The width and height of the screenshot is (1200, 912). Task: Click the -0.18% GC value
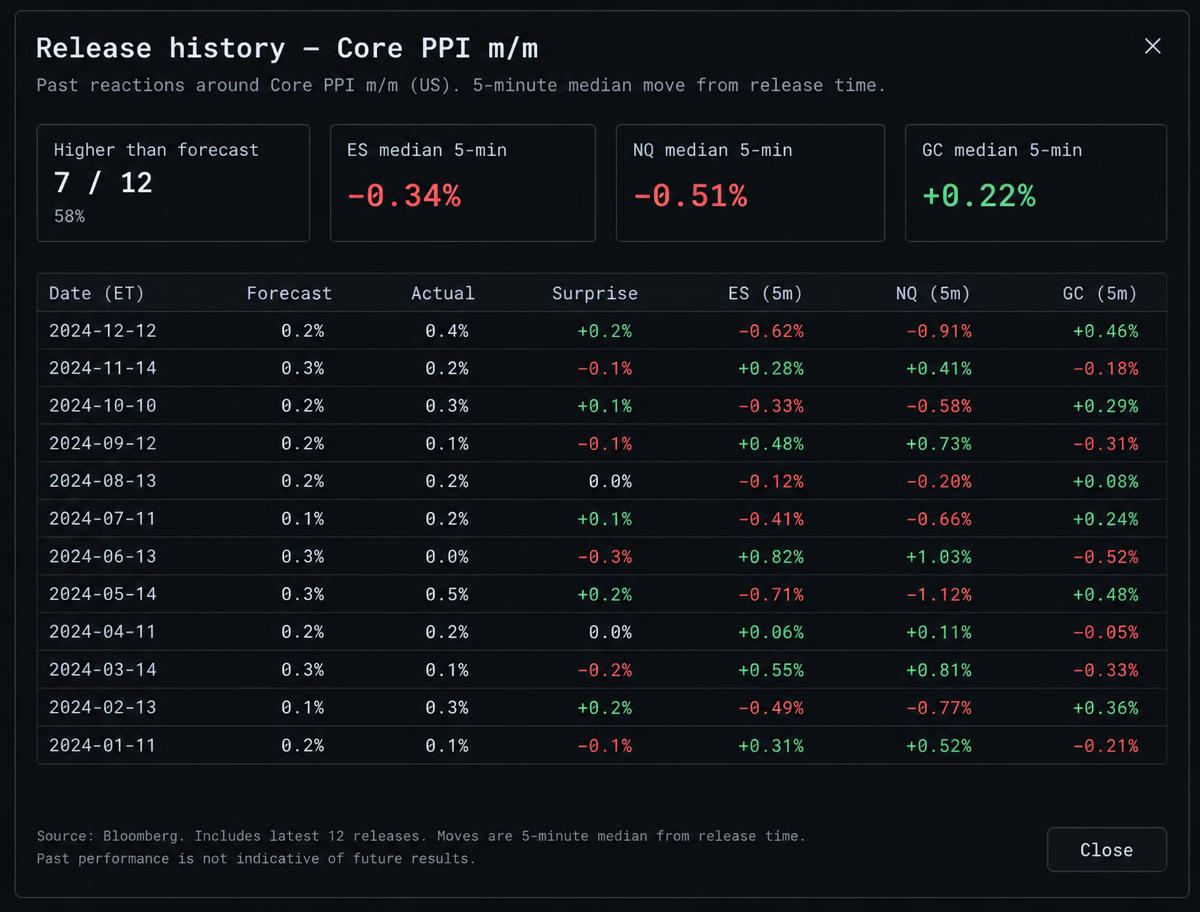tap(1105, 368)
